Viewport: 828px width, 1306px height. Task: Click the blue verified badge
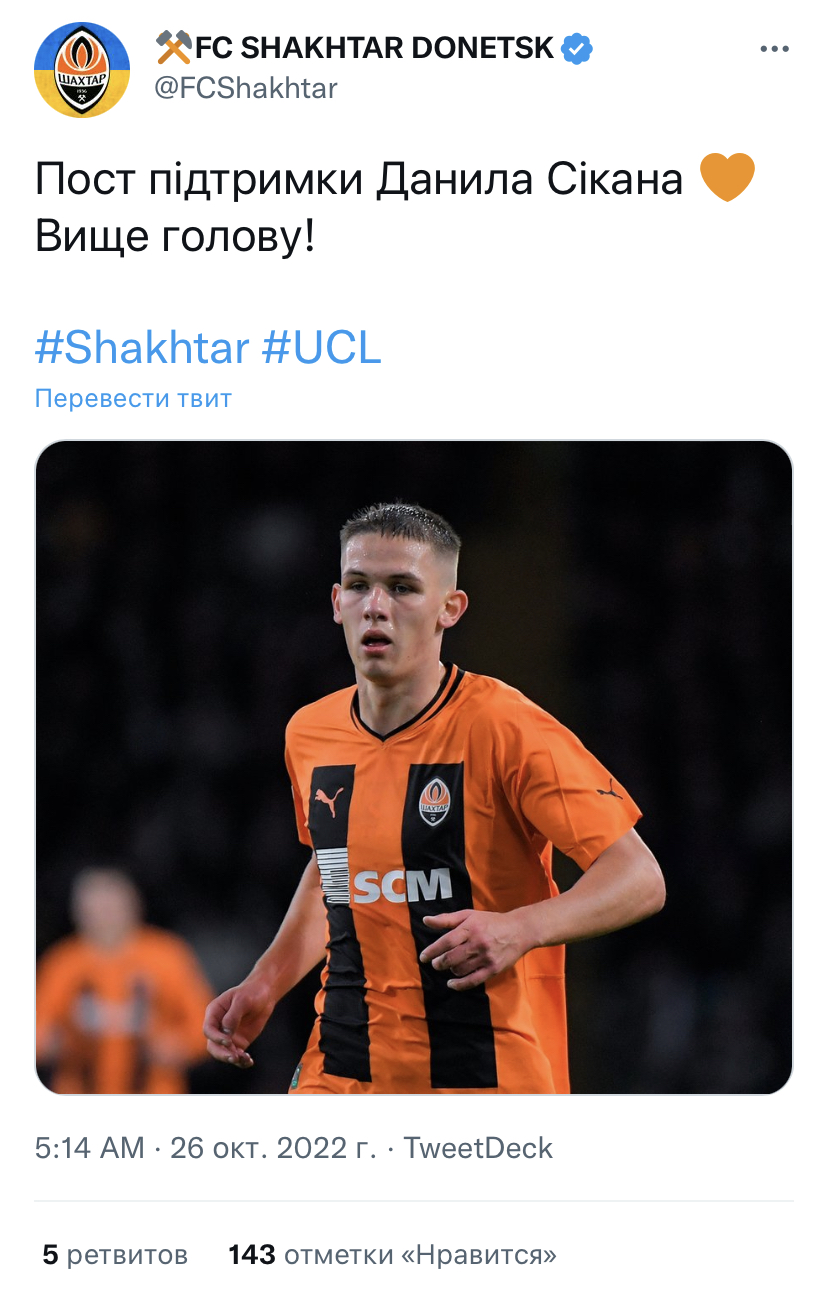point(577,48)
